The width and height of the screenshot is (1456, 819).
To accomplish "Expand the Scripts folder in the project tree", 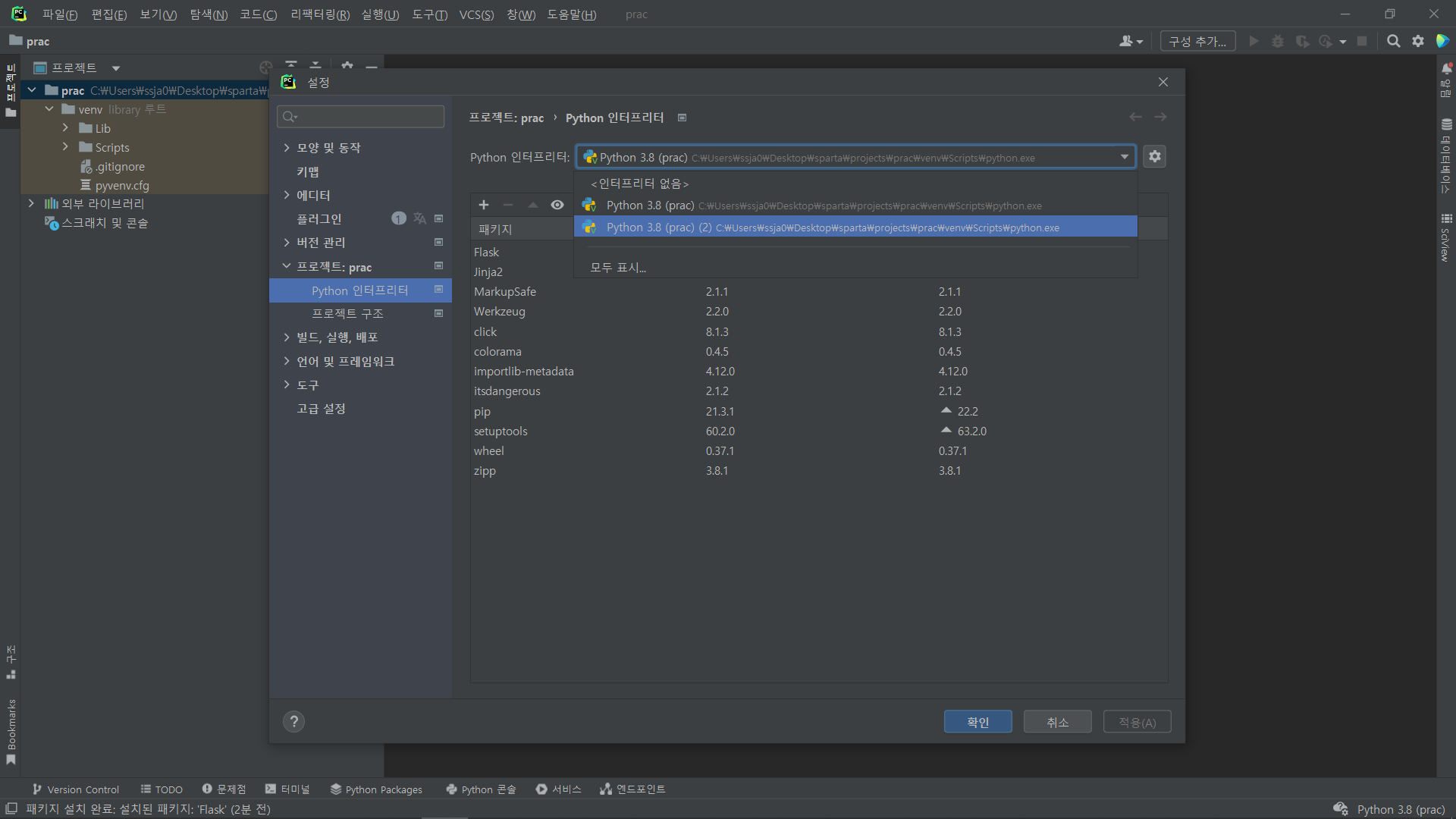I will click(65, 147).
